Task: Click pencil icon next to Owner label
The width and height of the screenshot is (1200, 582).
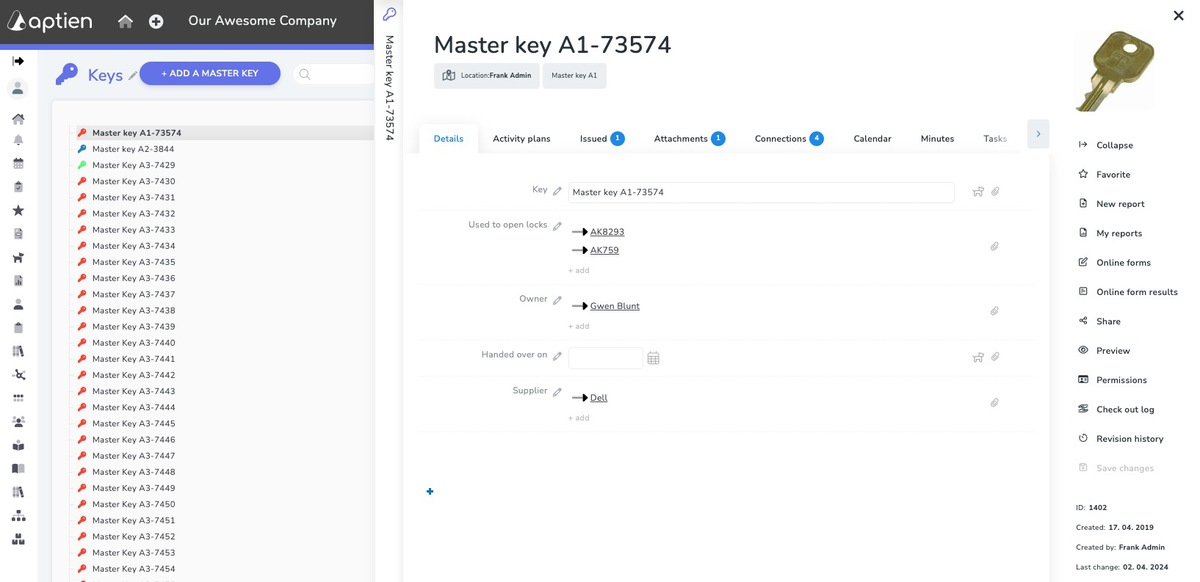Action: point(558,300)
